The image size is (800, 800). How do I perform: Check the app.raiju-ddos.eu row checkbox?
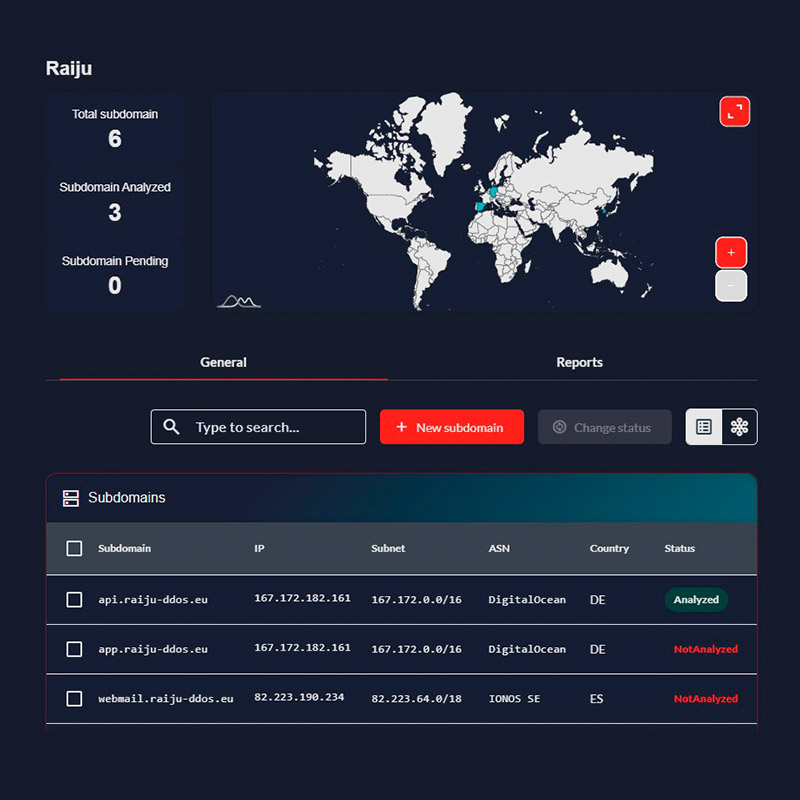pyautogui.click(x=74, y=649)
